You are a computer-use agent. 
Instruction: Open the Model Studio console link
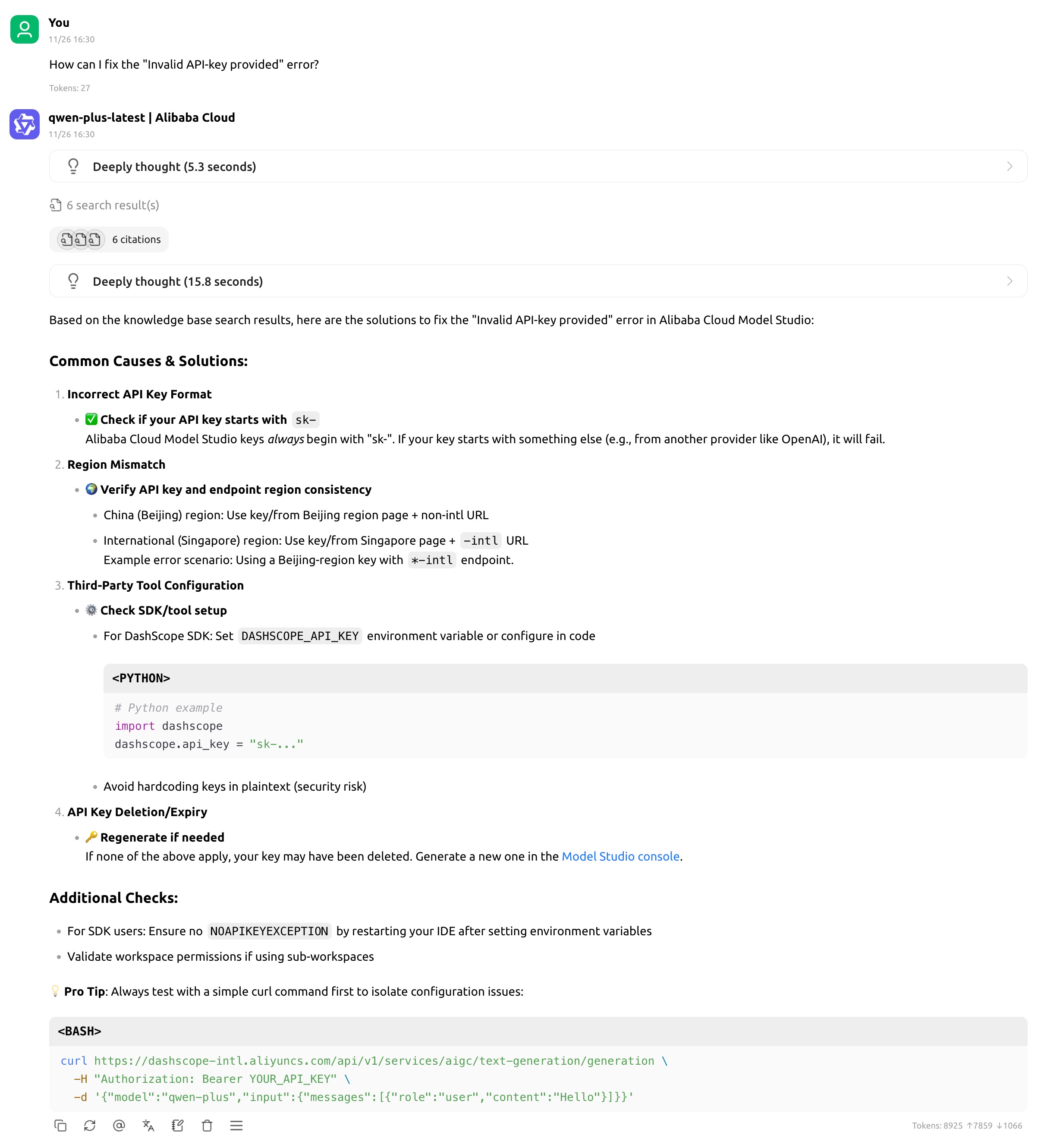click(x=620, y=856)
